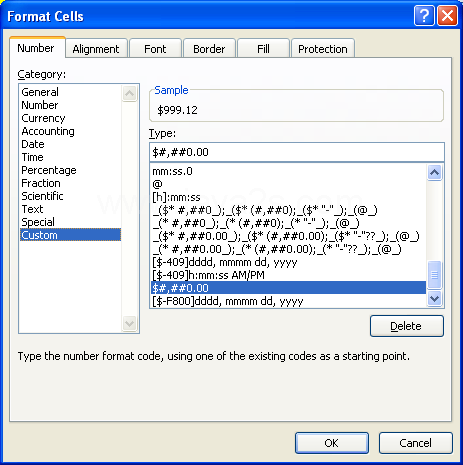Viewport: 463px width, 465px height.
Task: Pick the Fraction category
Action: pyautogui.click(x=70, y=183)
